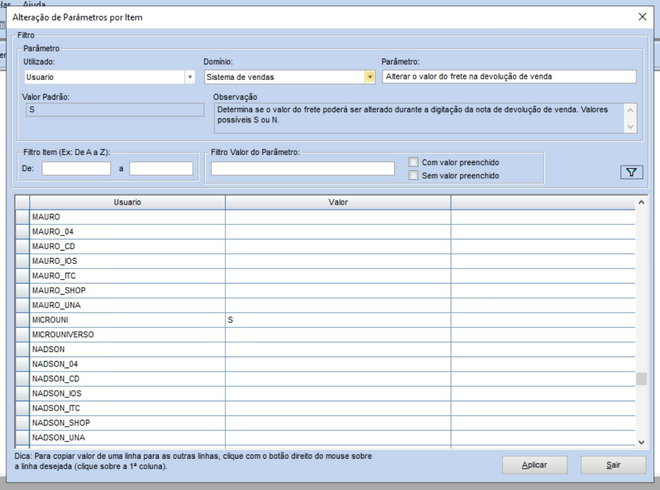The height and width of the screenshot is (490, 660).
Task: Click the funnel filter icon button
Action: pos(631,172)
